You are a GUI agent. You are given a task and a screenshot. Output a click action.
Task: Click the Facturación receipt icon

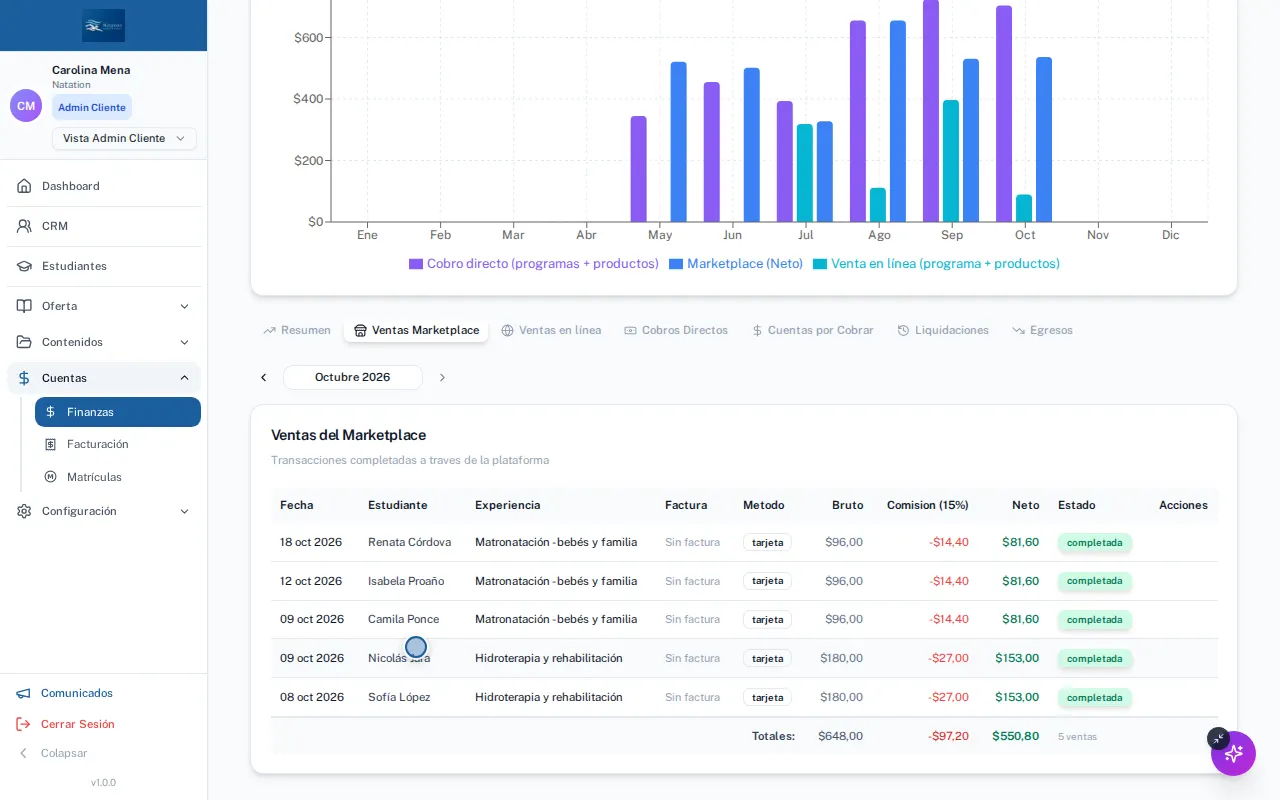(50, 444)
